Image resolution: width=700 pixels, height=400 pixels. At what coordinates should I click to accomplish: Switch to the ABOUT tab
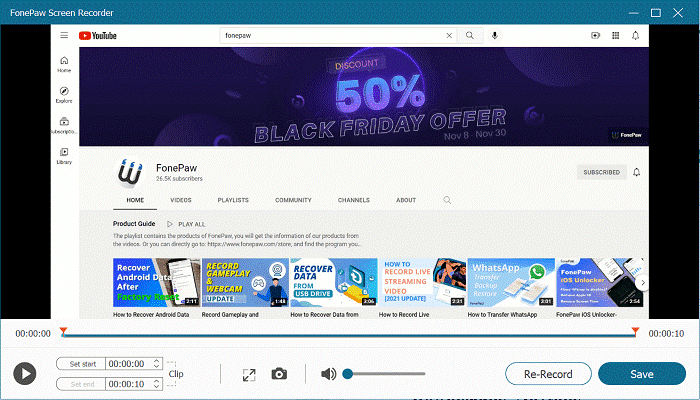pos(406,200)
